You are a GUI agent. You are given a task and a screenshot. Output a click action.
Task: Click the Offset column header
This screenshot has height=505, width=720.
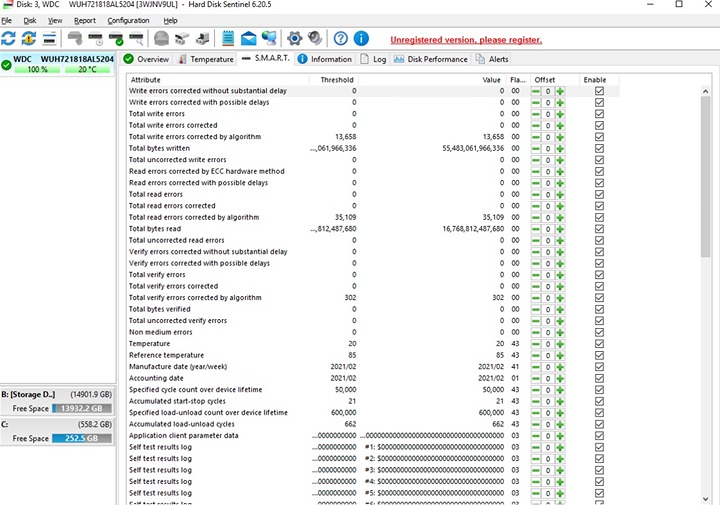[x=554, y=80]
